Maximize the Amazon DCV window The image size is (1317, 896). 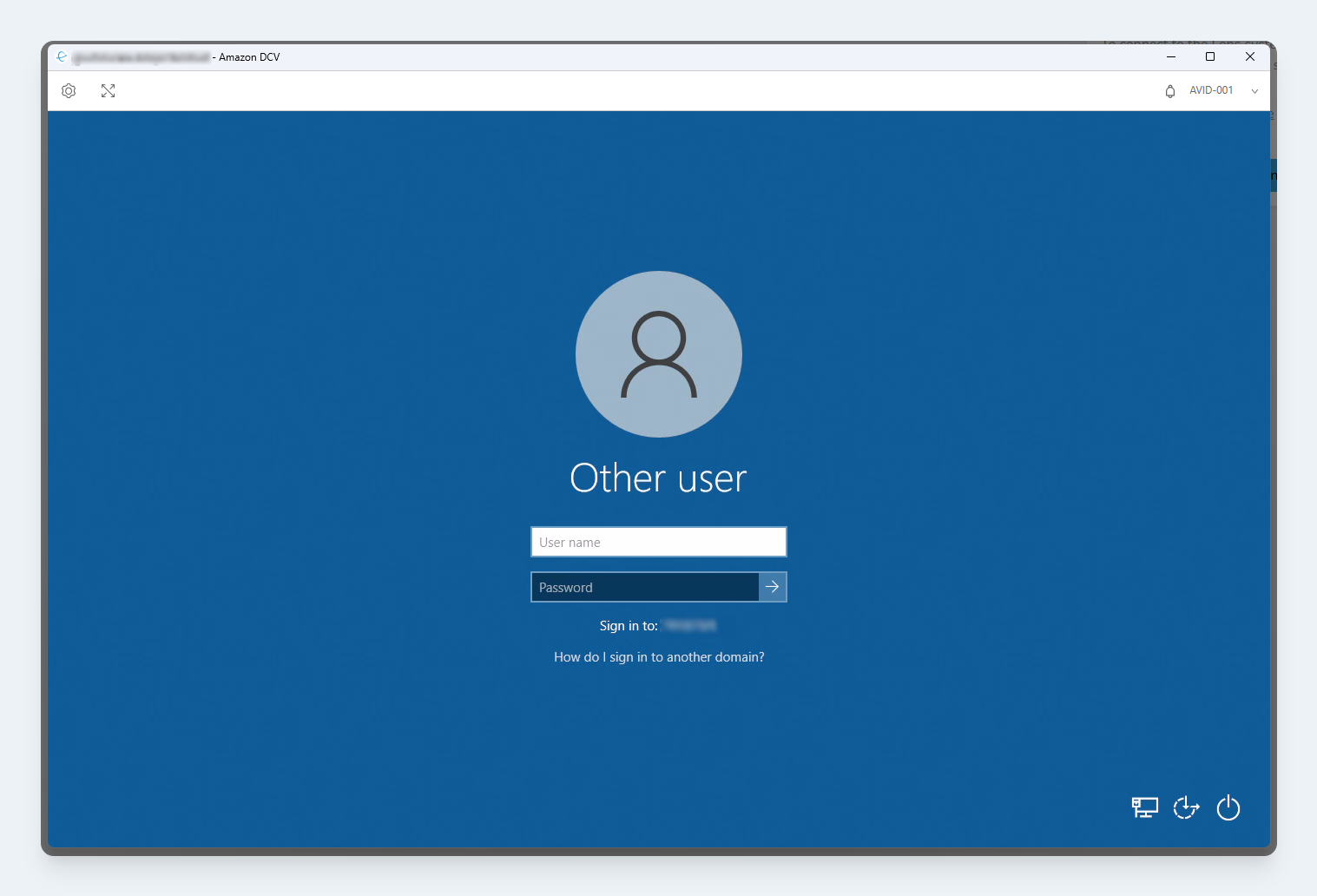click(x=1209, y=57)
